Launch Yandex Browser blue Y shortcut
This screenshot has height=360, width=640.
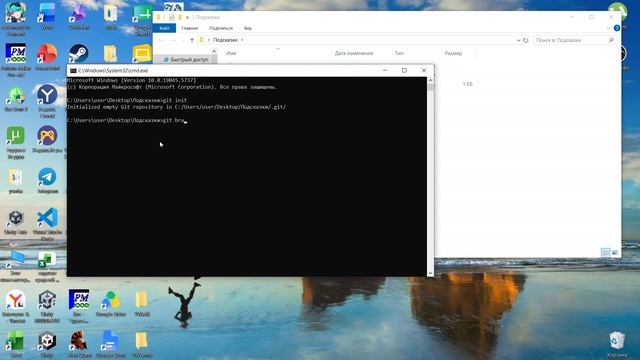coord(47,95)
